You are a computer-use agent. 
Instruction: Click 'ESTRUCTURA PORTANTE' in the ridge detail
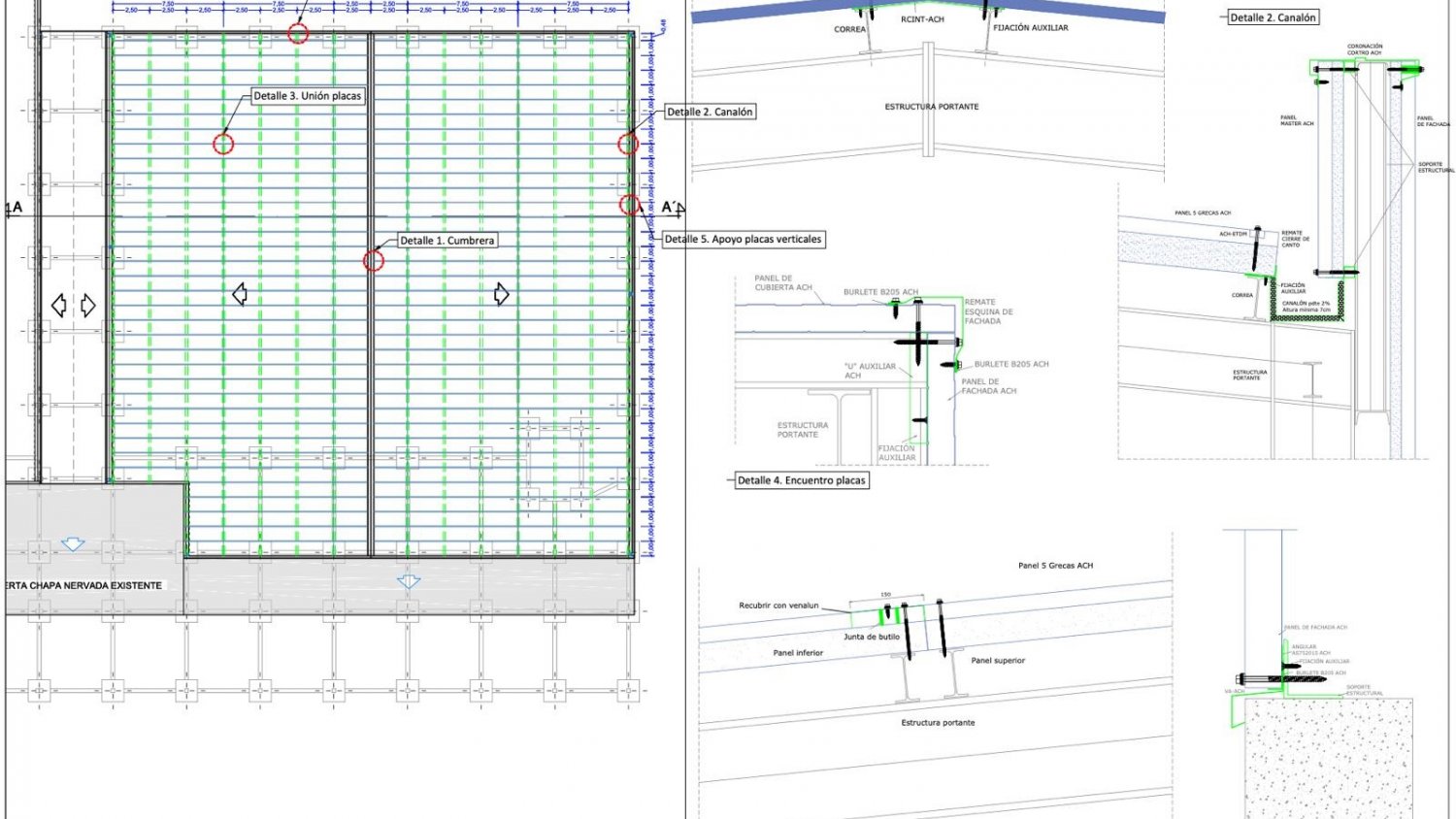coord(932,107)
